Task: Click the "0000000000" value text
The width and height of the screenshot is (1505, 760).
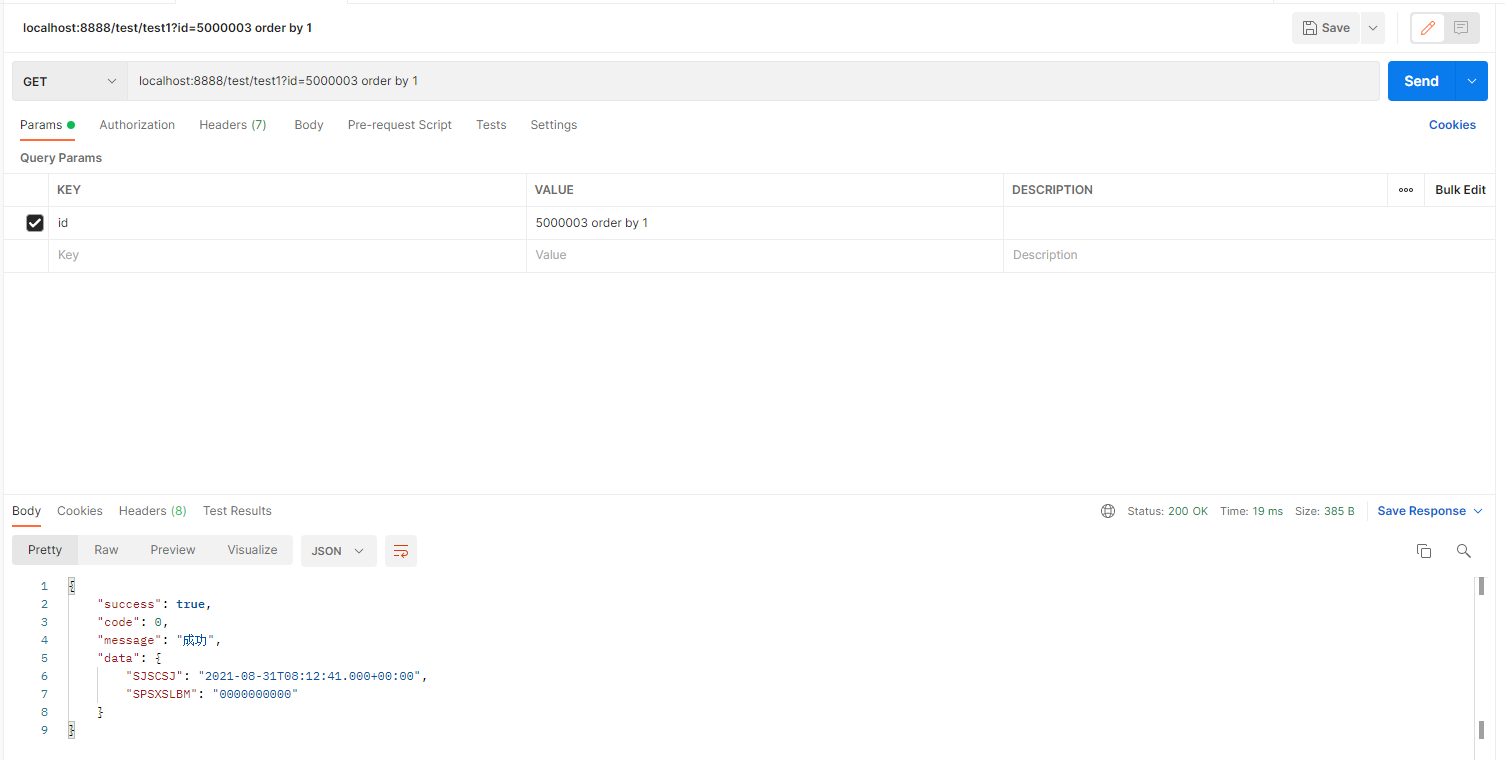Action: (255, 694)
